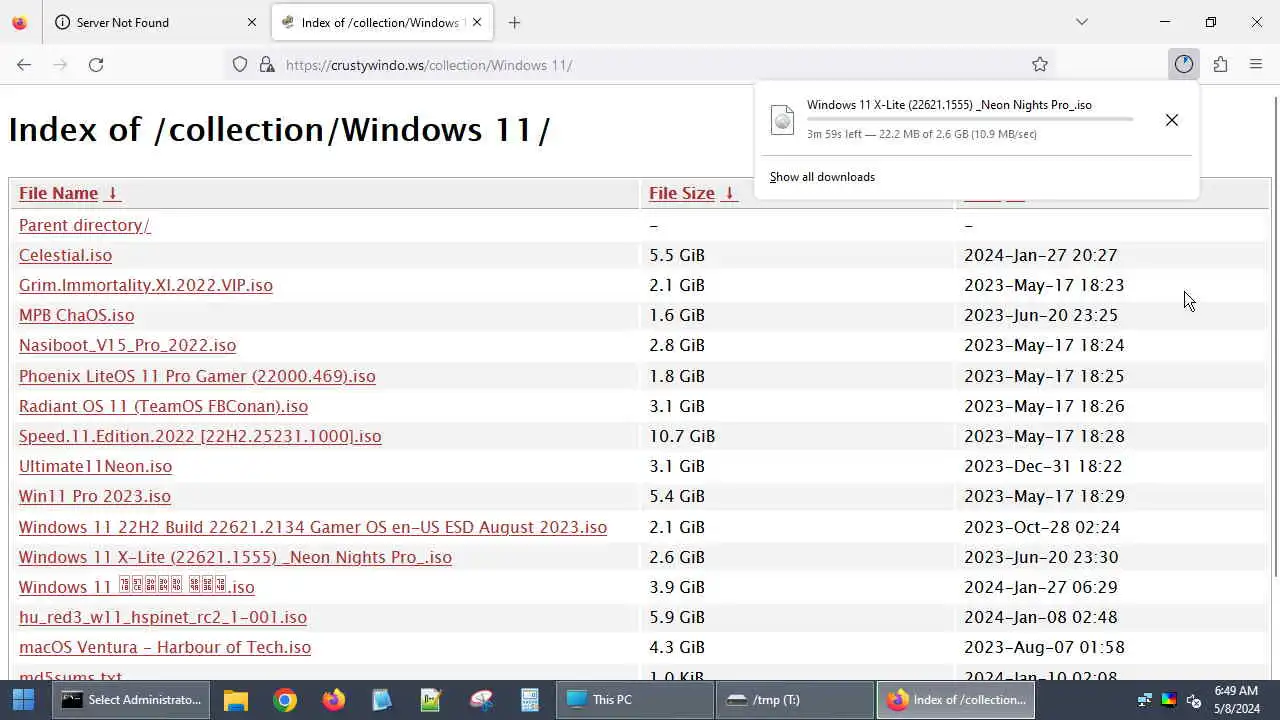Sort by the File Name column header
The image size is (1280, 720).
58,193
